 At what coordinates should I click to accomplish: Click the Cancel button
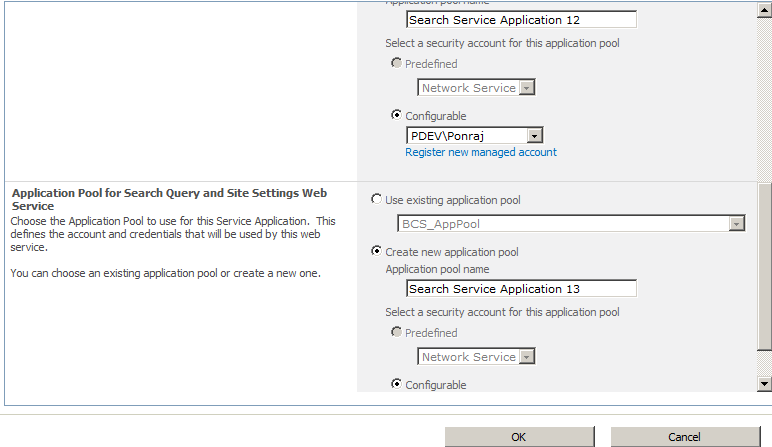pos(685,437)
